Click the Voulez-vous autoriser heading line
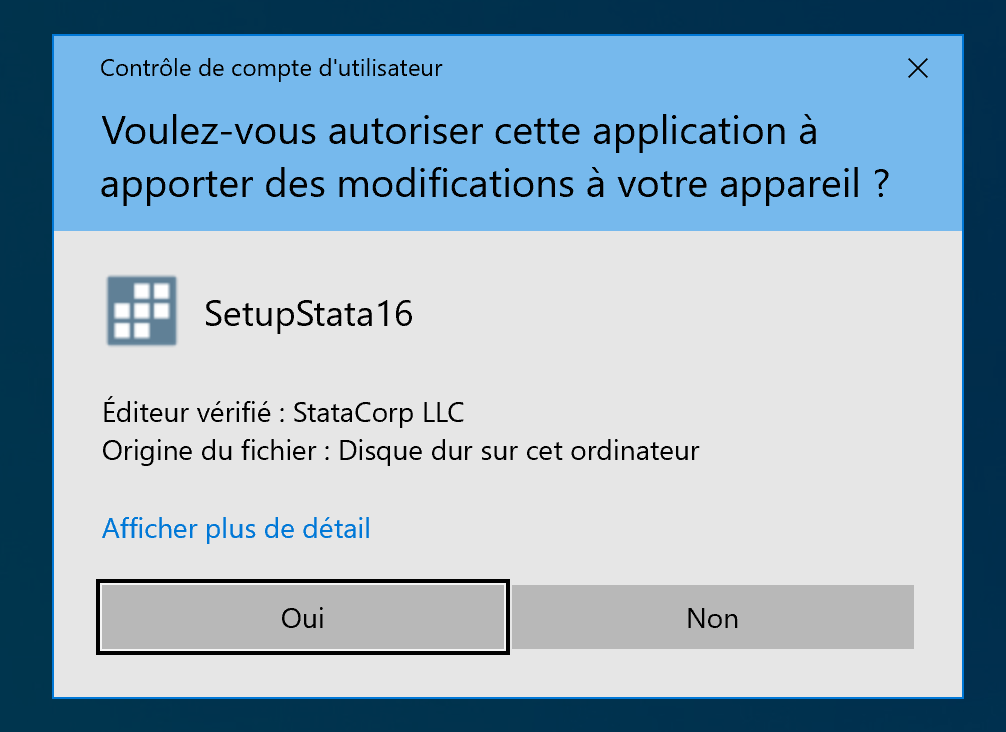1006x732 pixels. [459, 131]
